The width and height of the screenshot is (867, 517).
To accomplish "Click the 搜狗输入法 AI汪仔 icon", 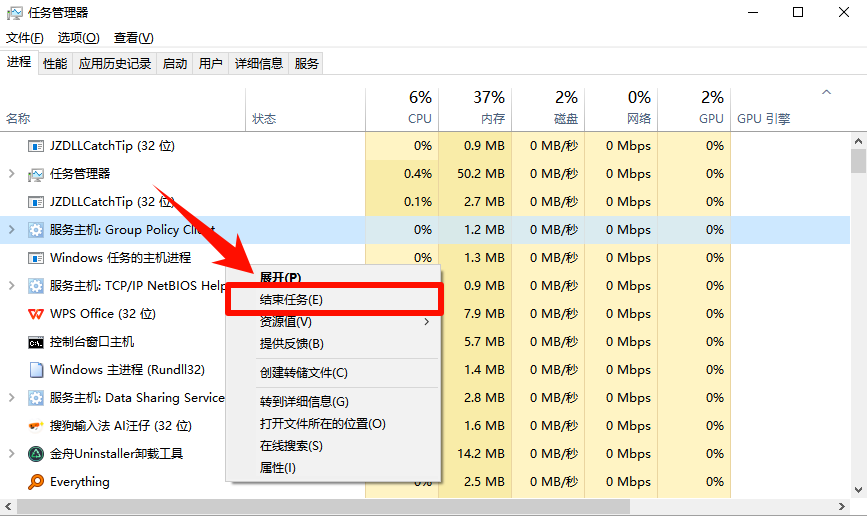I will tap(36, 426).
